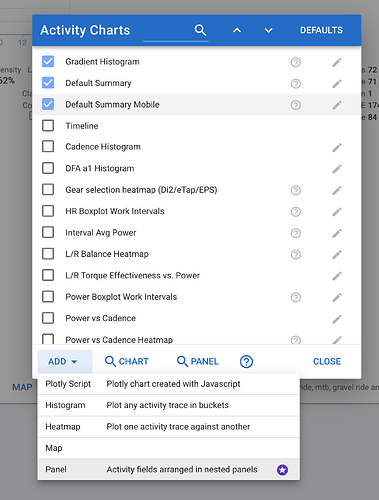Click the CLOSE button
The width and height of the screenshot is (379, 500).
(327, 361)
